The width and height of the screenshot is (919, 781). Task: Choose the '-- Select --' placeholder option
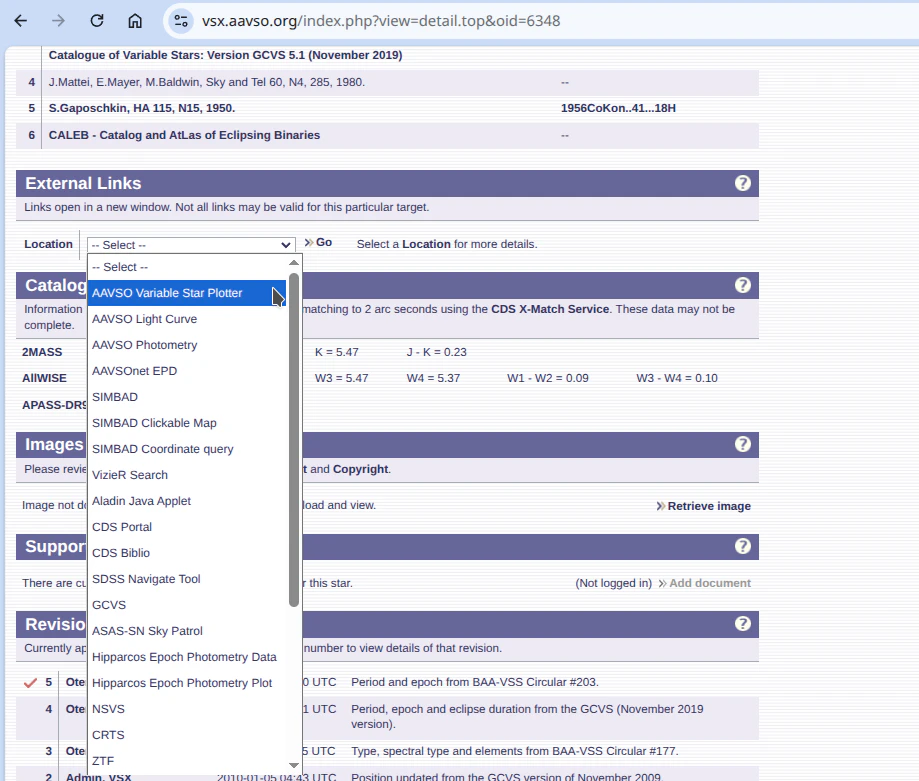point(188,267)
